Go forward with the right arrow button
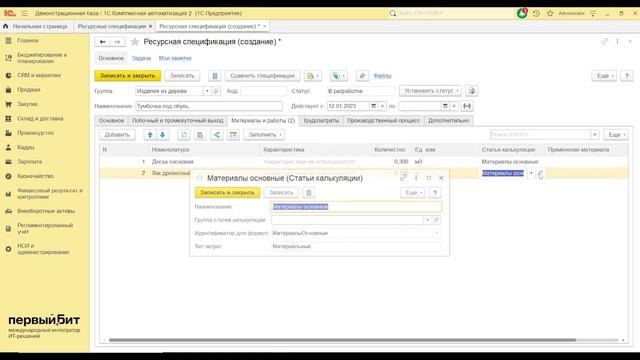This screenshot has height=360, width=640. pyautogui.click(x=118, y=42)
